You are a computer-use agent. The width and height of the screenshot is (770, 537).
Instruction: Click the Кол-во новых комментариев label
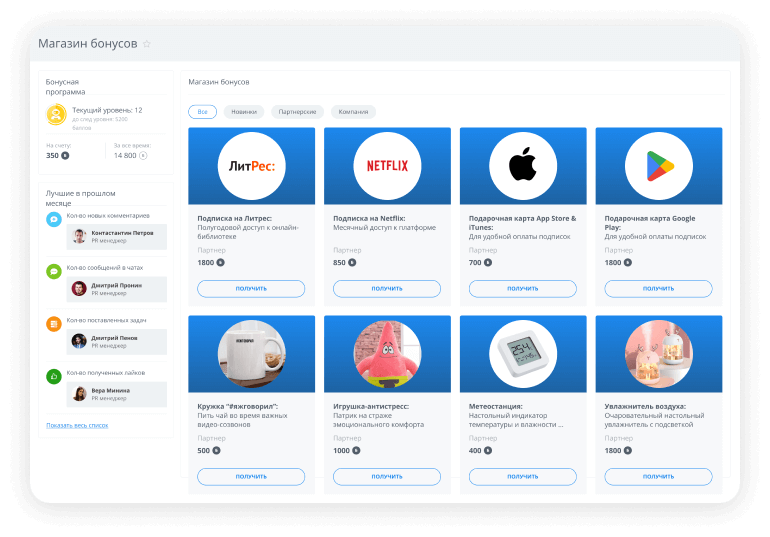(x=108, y=215)
